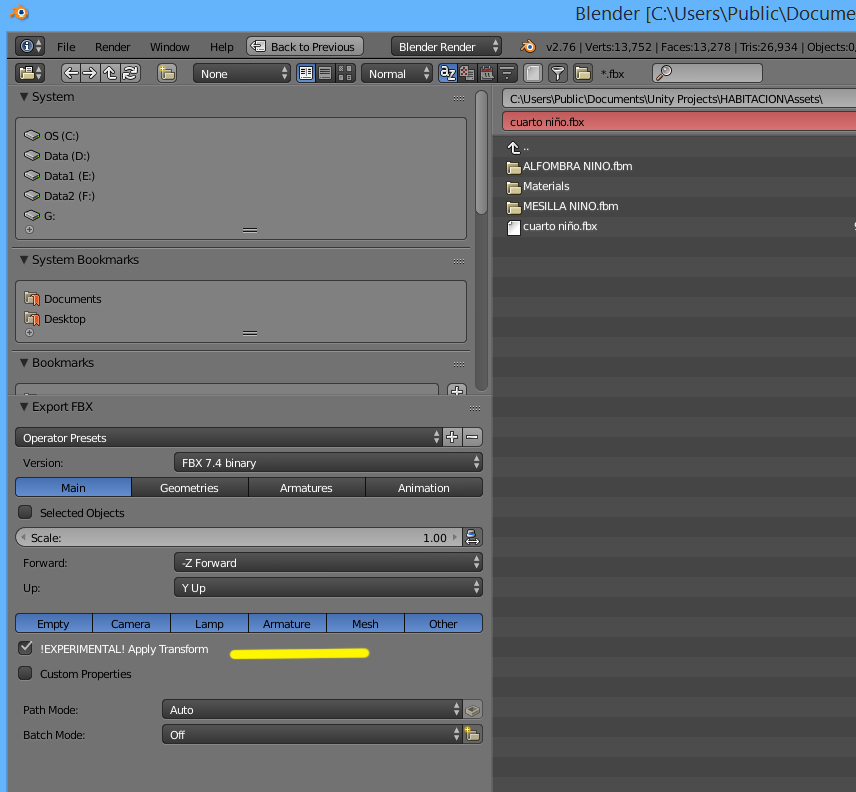
Task: Create a new directory
Action: point(167,73)
